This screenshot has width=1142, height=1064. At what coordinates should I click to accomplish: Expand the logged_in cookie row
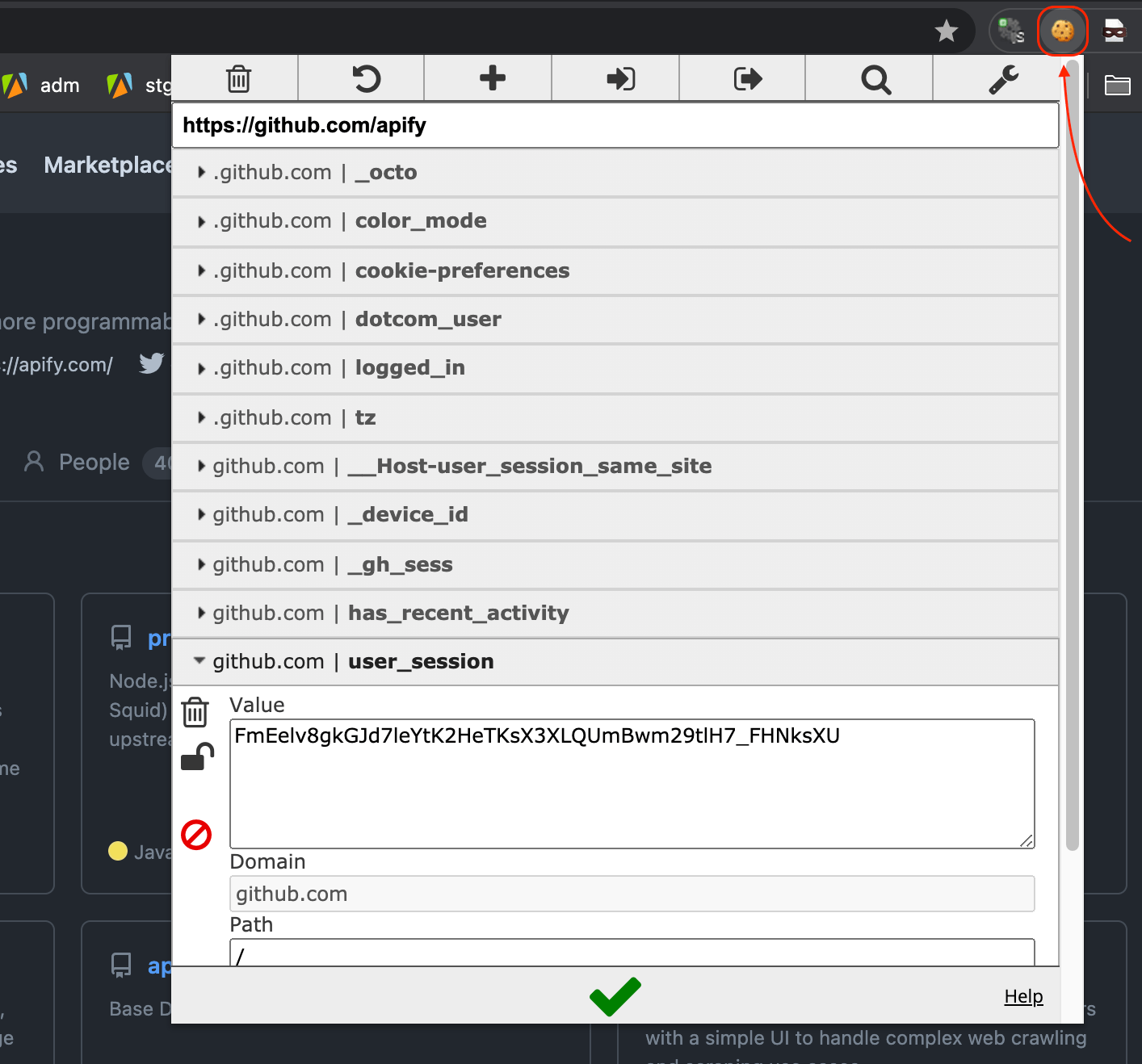[x=409, y=368]
